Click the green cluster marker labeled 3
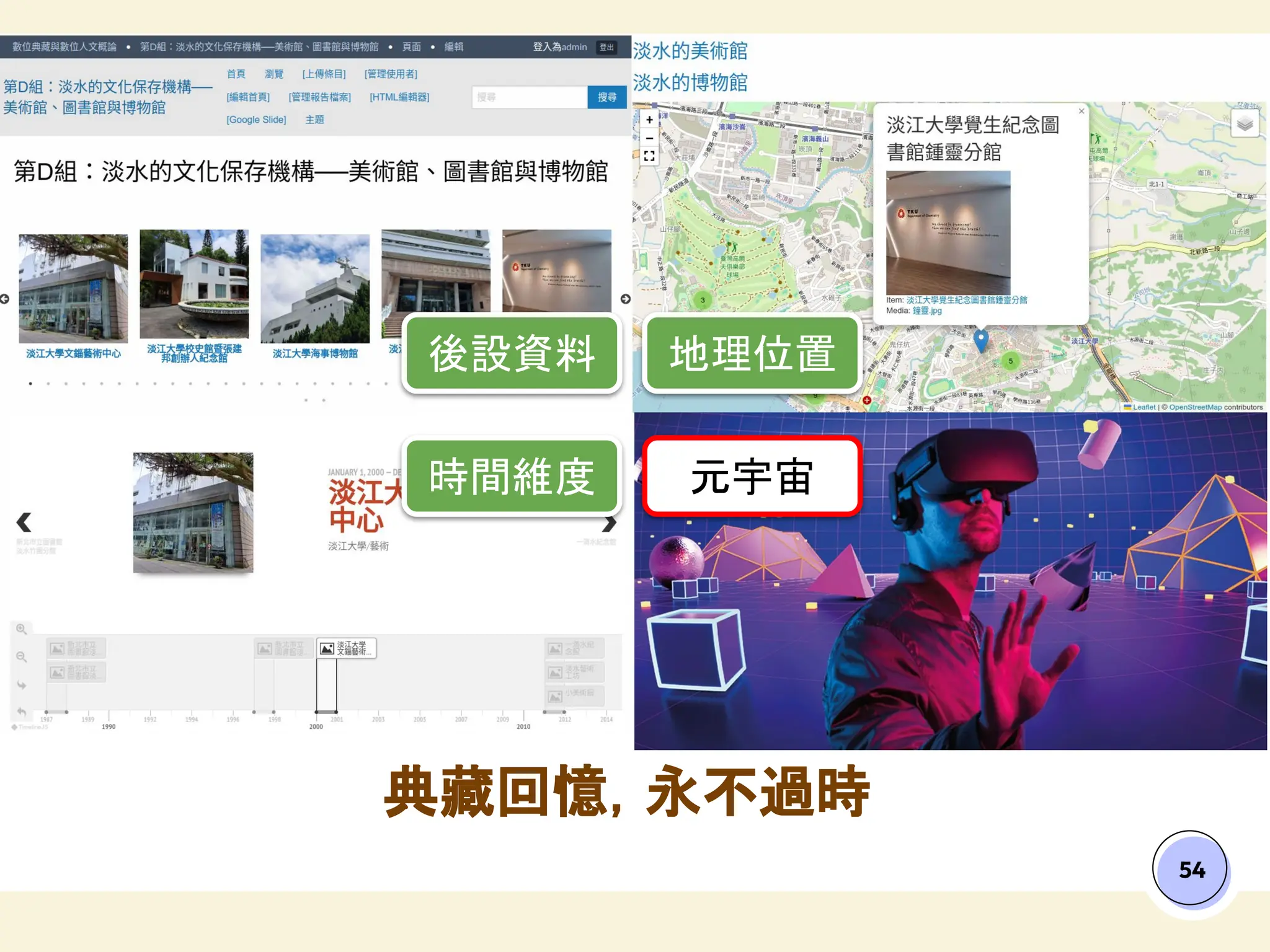 click(x=702, y=300)
